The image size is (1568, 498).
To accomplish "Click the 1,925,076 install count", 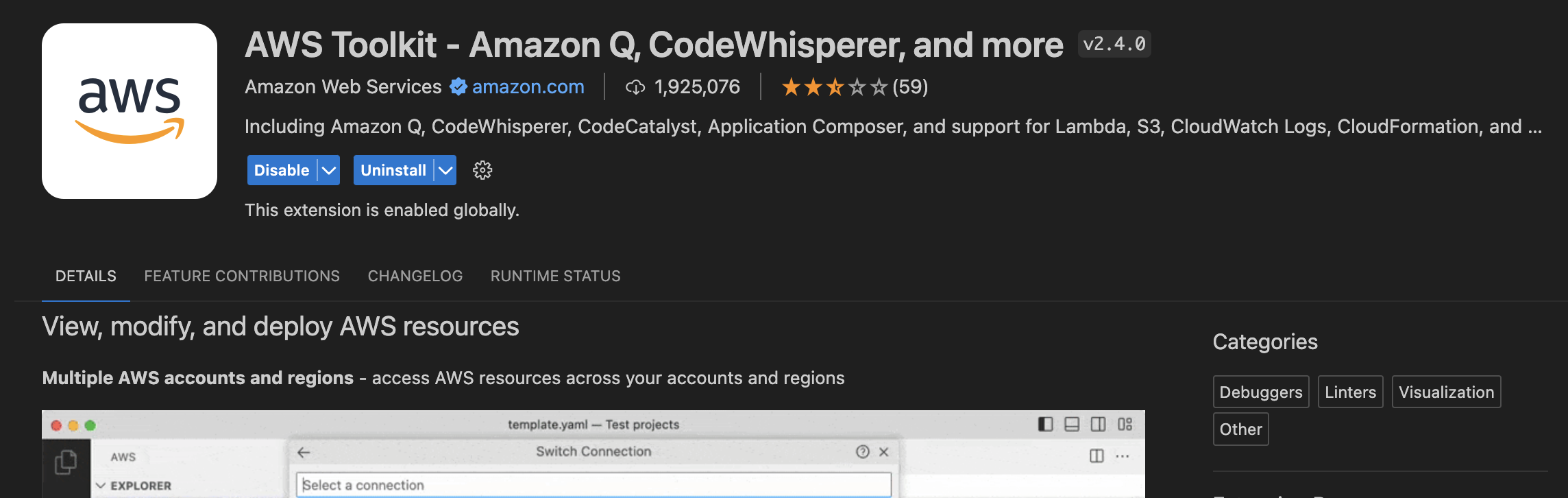I will tap(697, 87).
